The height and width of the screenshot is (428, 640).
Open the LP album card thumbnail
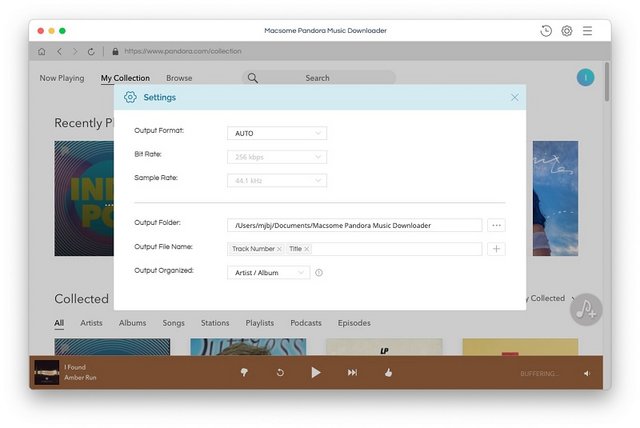[384, 347]
